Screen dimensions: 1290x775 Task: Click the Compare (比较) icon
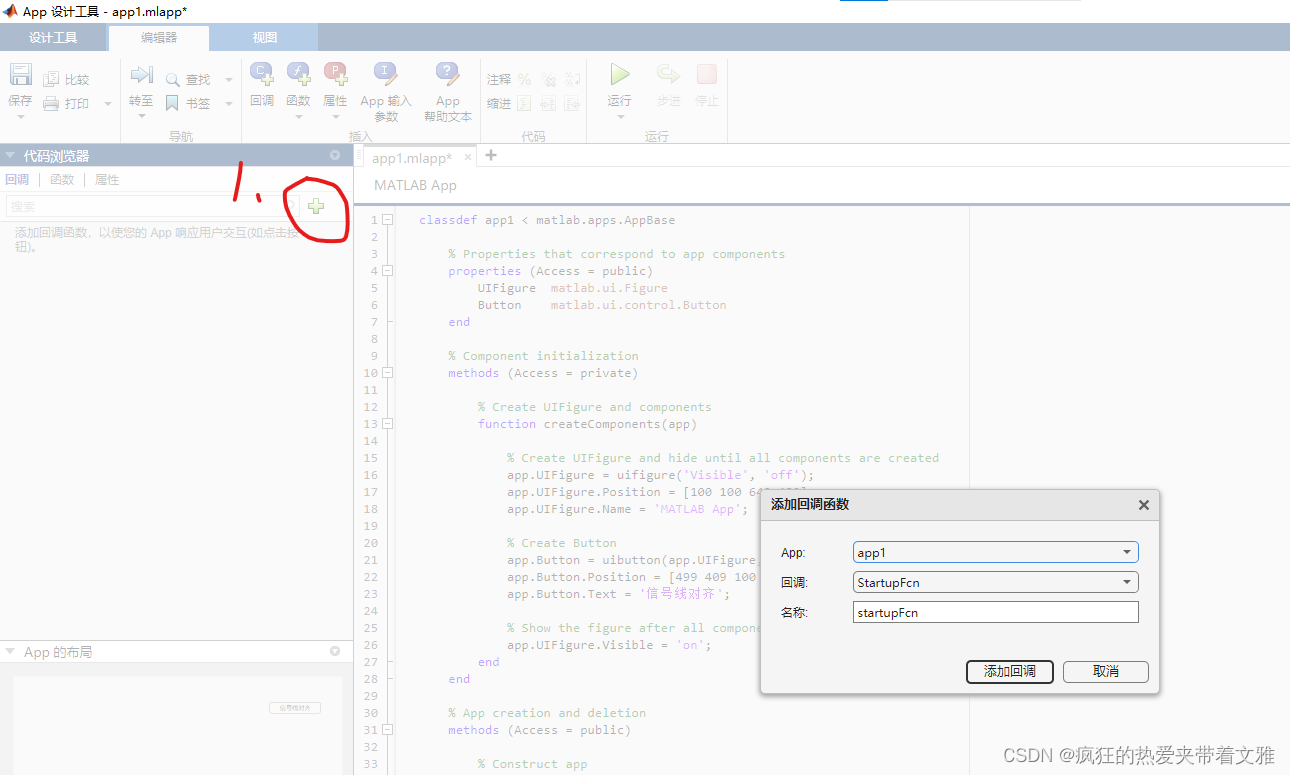coord(51,79)
